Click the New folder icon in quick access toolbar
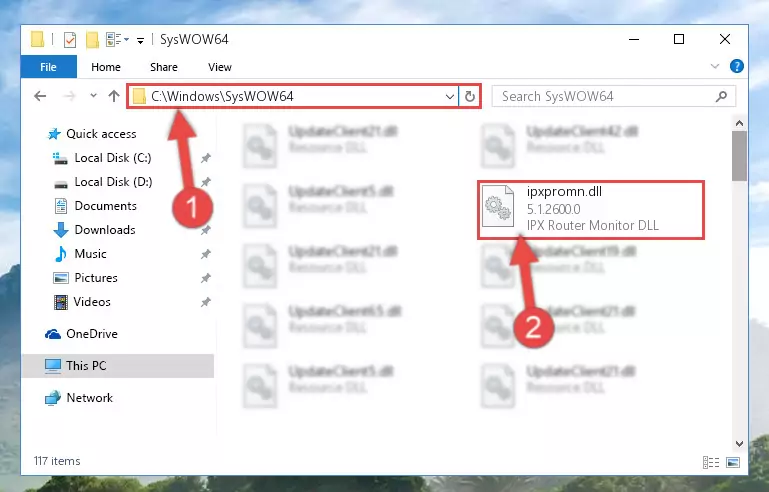The width and height of the screenshot is (769, 492). [92, 40]
